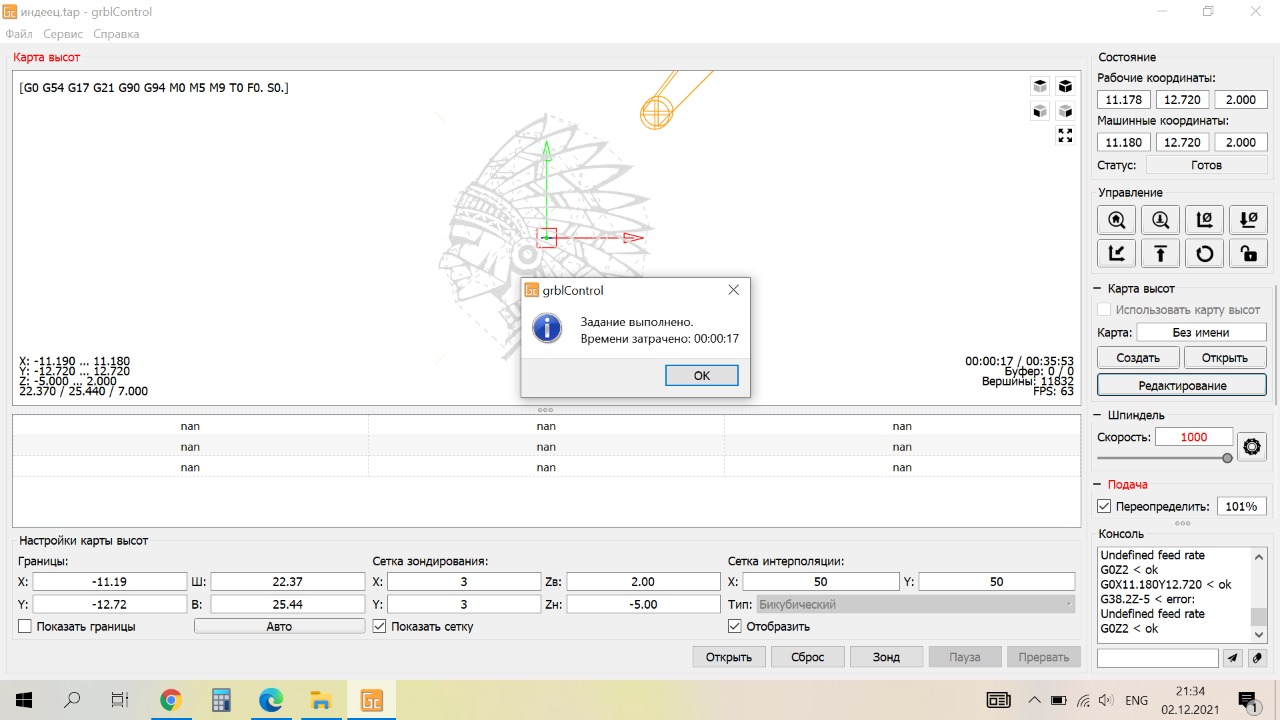Image resolution: width=1280 pixels, height=720 pixels.
Task: Fit the toolpath view to the window
Action: point(1065,136)
